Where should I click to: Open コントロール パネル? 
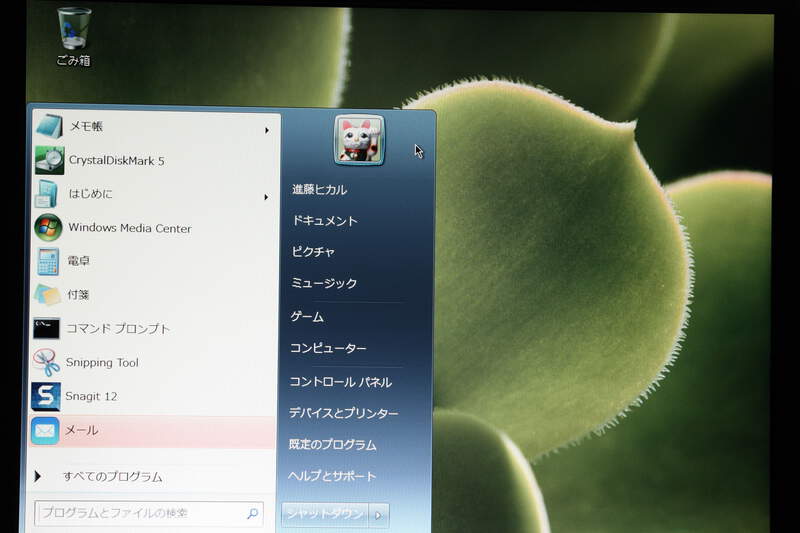tap(340, 382)
